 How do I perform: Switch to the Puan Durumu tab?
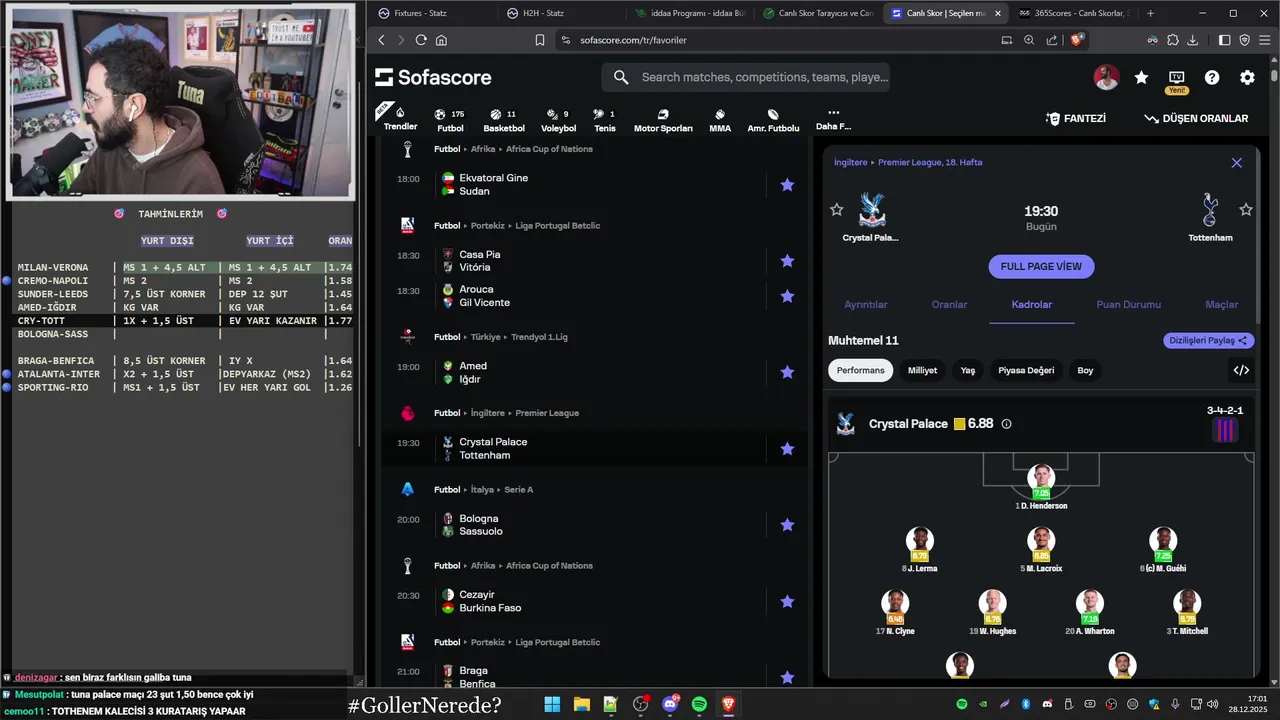[1128, 304]
